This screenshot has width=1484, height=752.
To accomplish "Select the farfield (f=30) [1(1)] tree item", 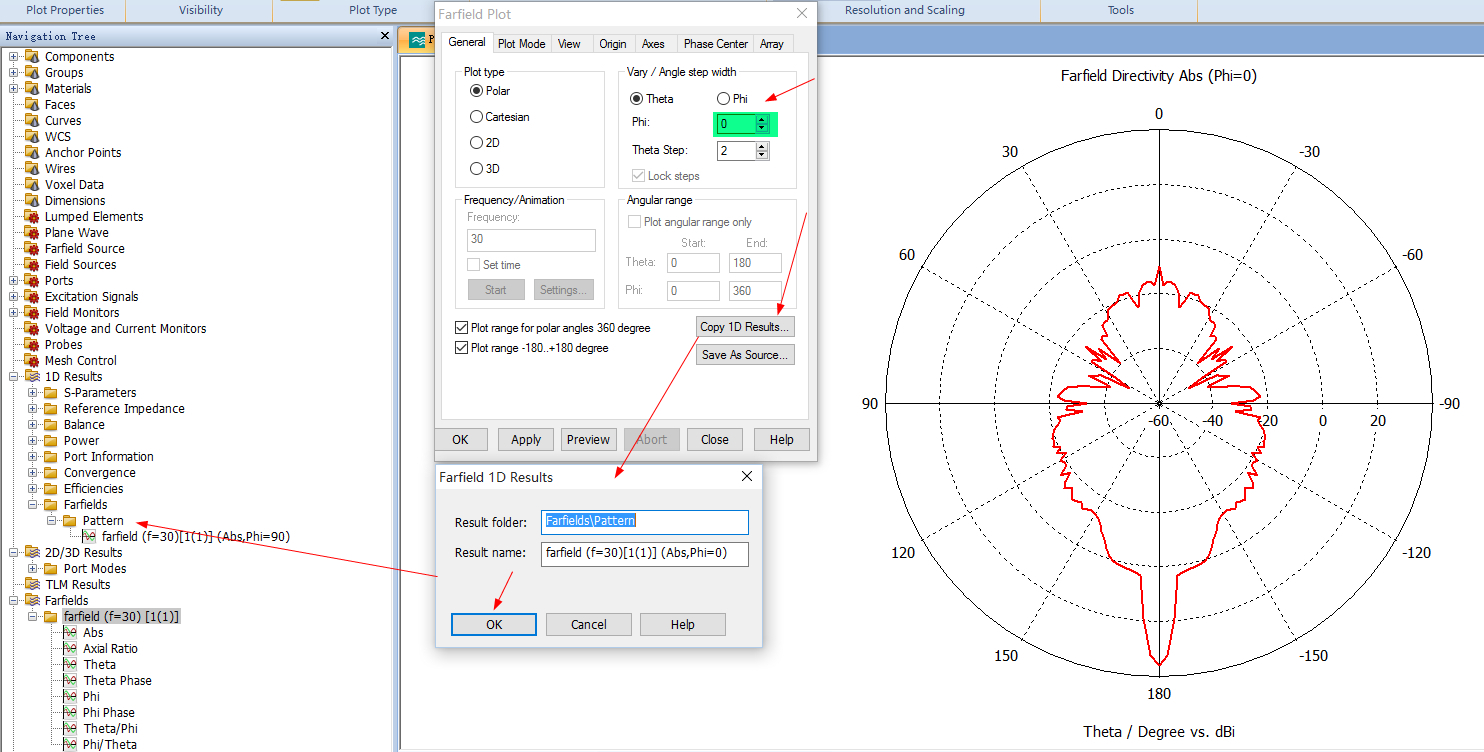I will pos(121,617).
